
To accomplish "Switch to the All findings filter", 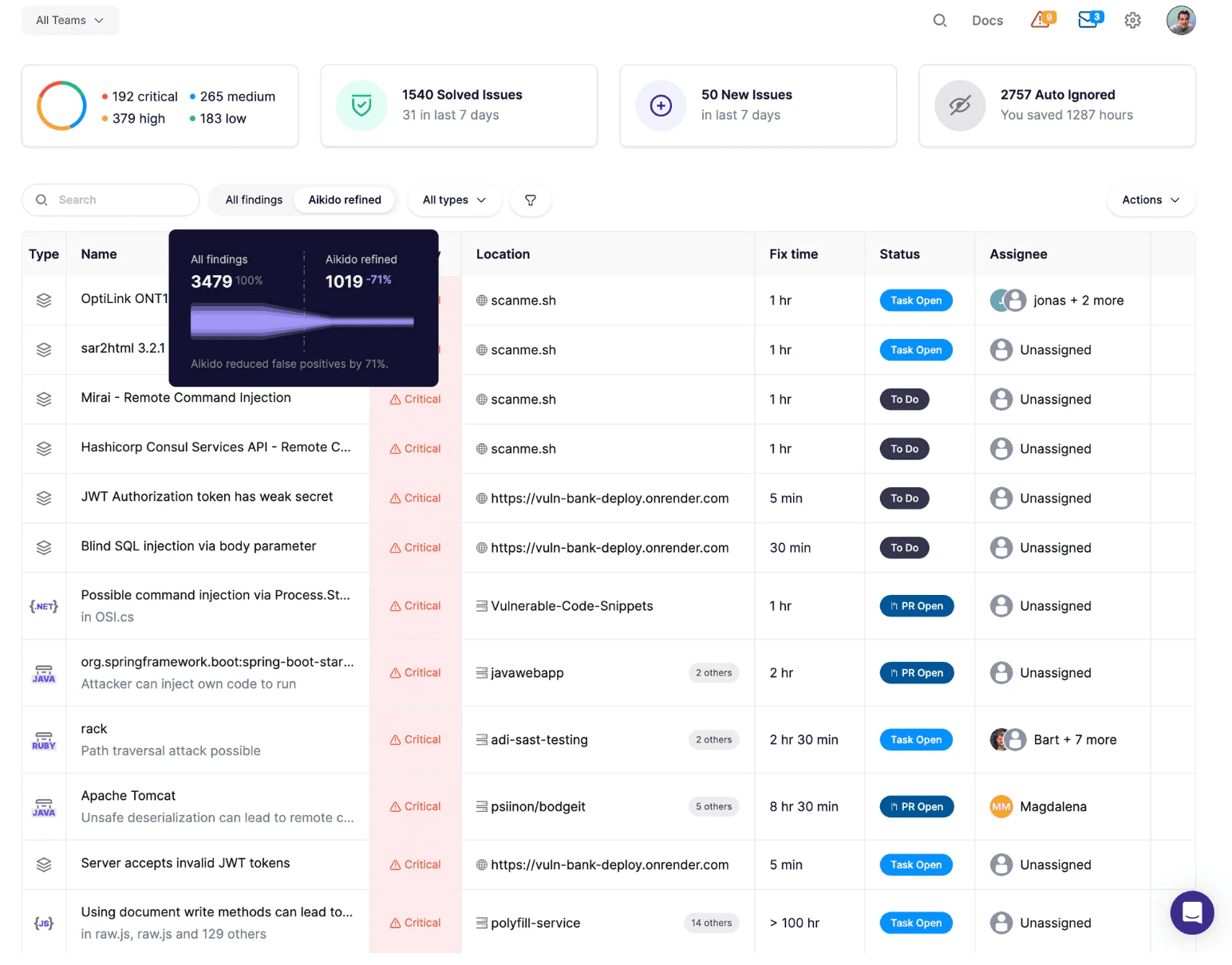I will [254, 199].
